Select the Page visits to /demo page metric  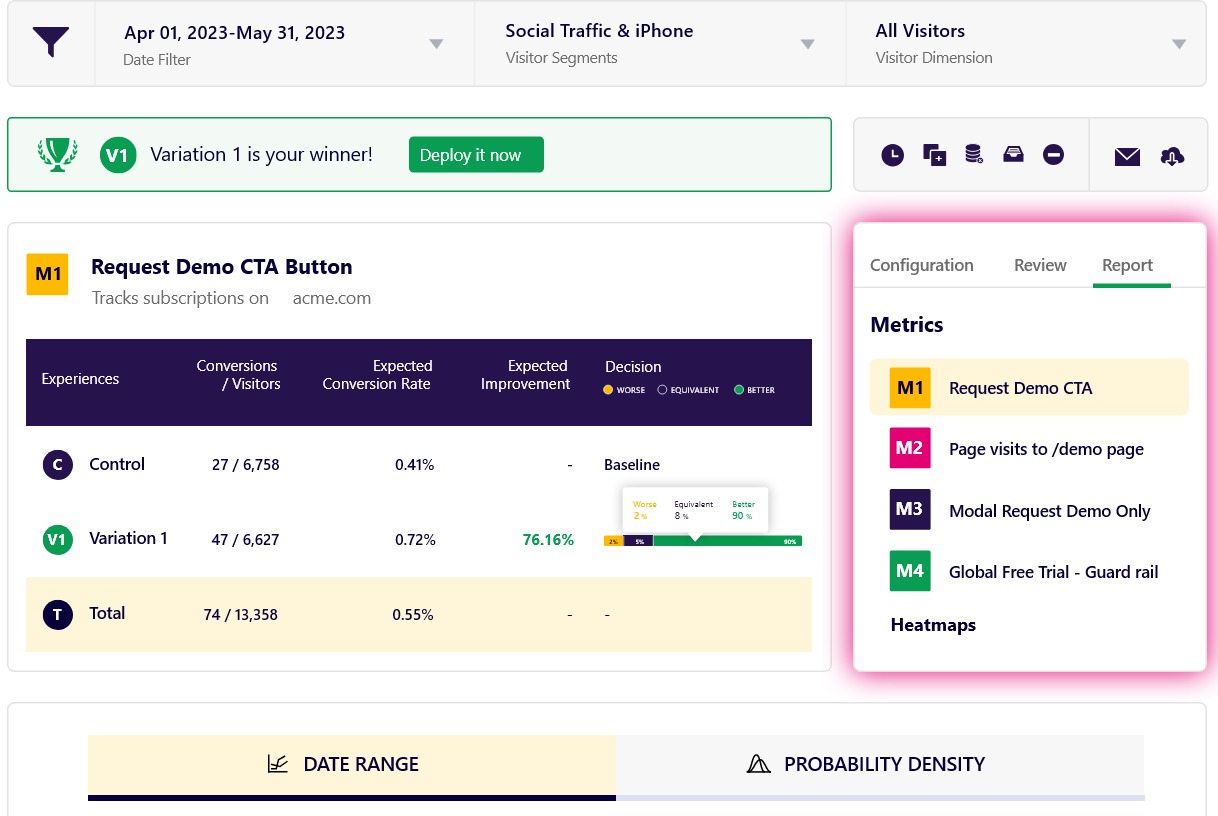(x=1045, y=449)
